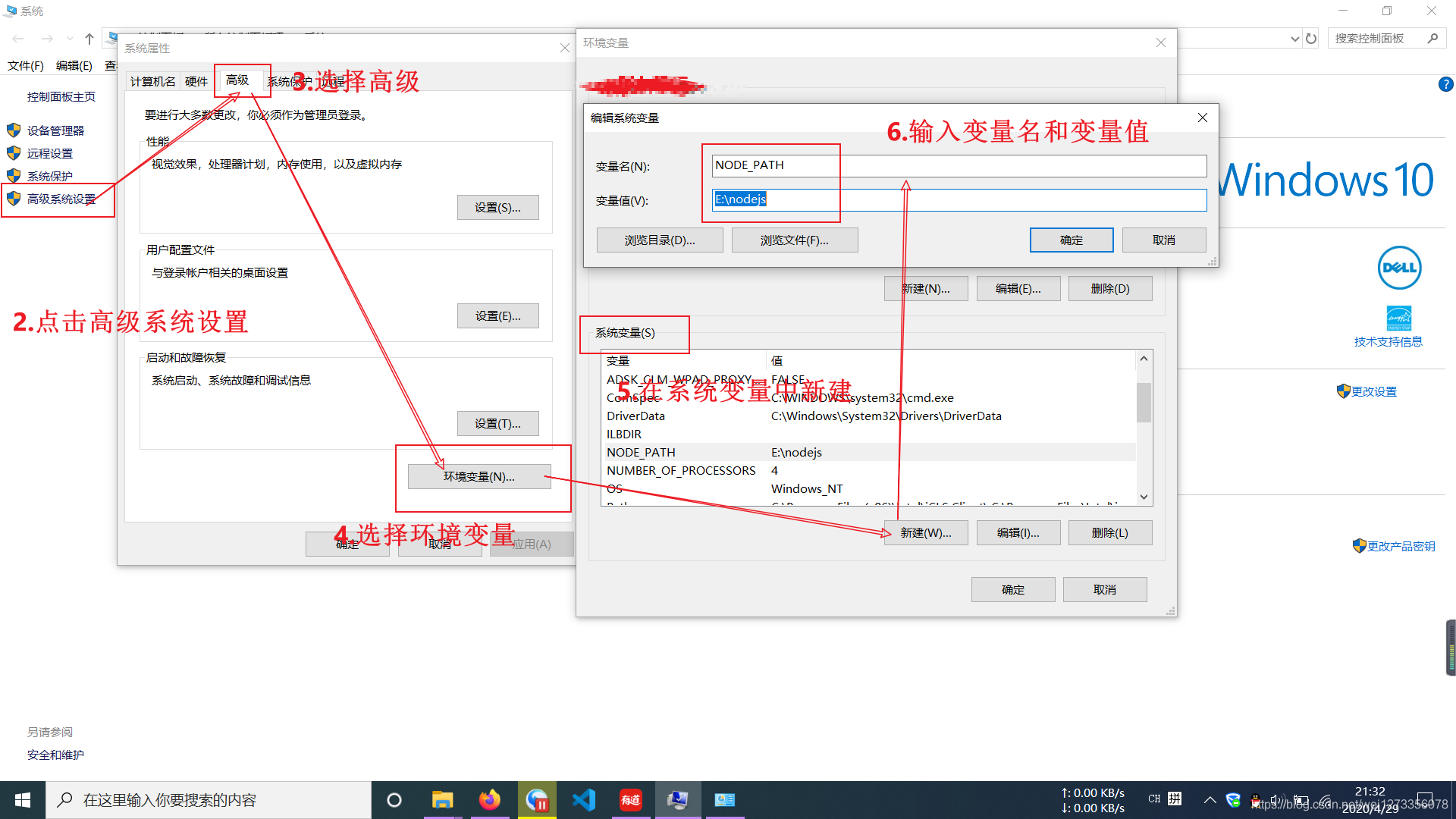Select the NODE_PATH row in system variables

pyautogui.click(x=870, y=452)
